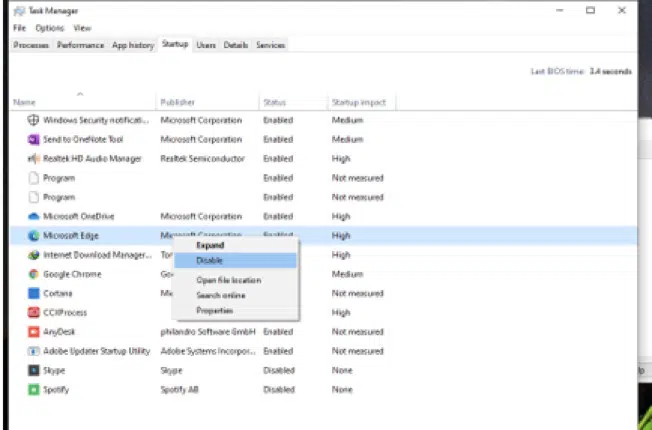Viewport: 652px width, 430px height.
Task: Open the Options menu
Action: click(x=49, y=28)
